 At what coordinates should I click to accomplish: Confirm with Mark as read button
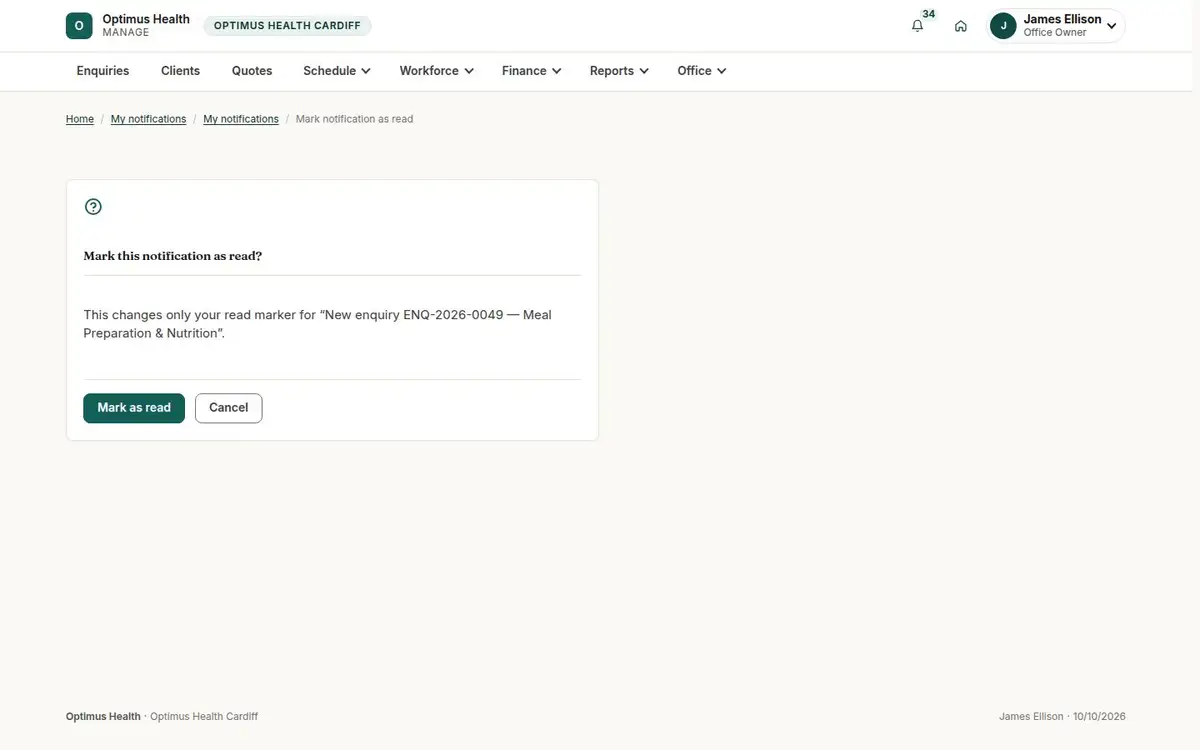134,408
